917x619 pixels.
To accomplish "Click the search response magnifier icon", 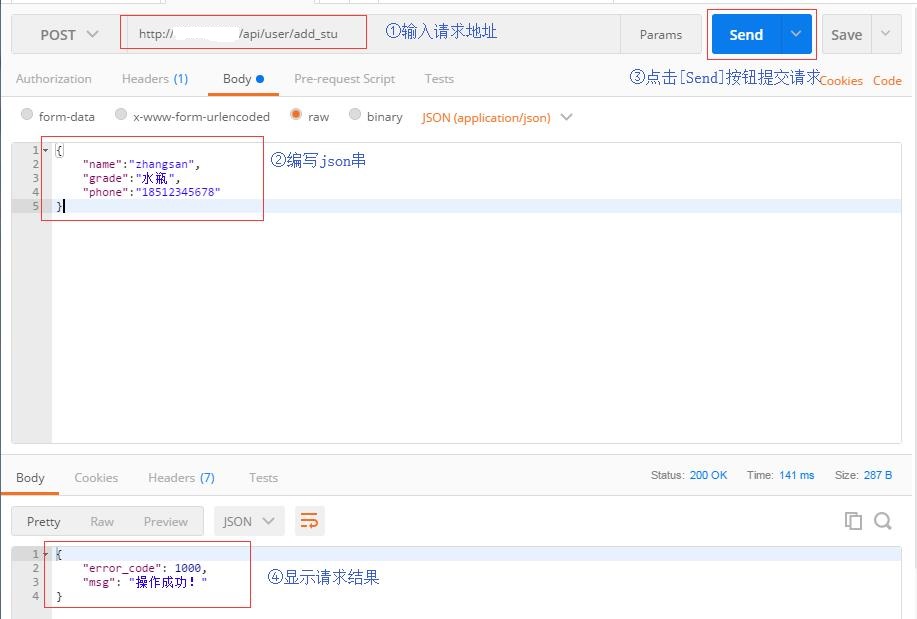I will [x=882, y=520].
